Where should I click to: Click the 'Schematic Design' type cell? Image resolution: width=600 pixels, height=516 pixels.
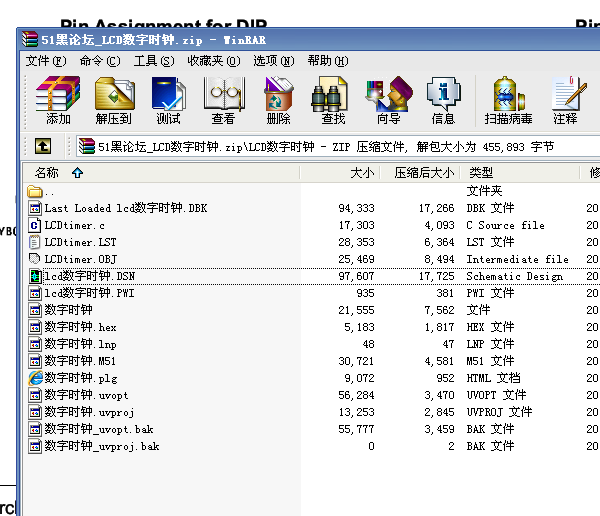(x=514, y=276)
